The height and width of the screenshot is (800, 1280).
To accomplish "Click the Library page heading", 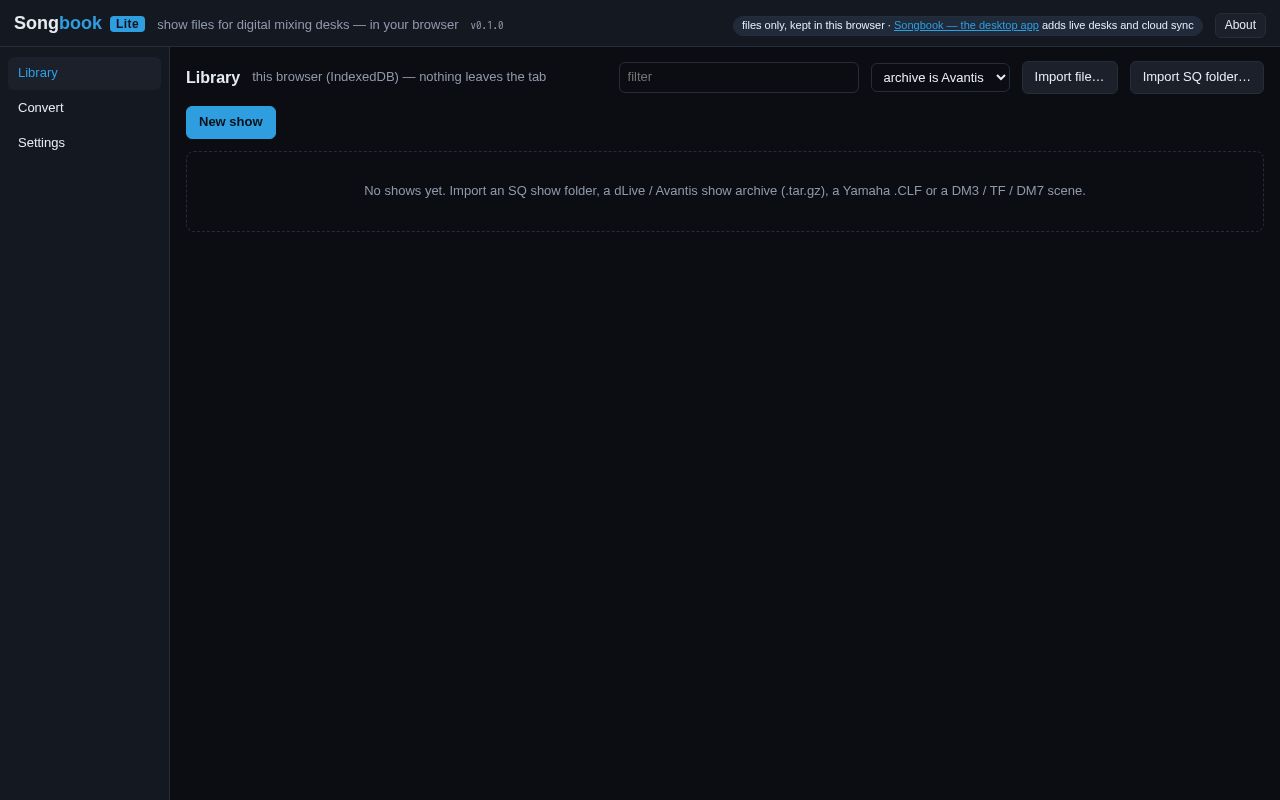I will pyautogui.click(x=213, y=78).
